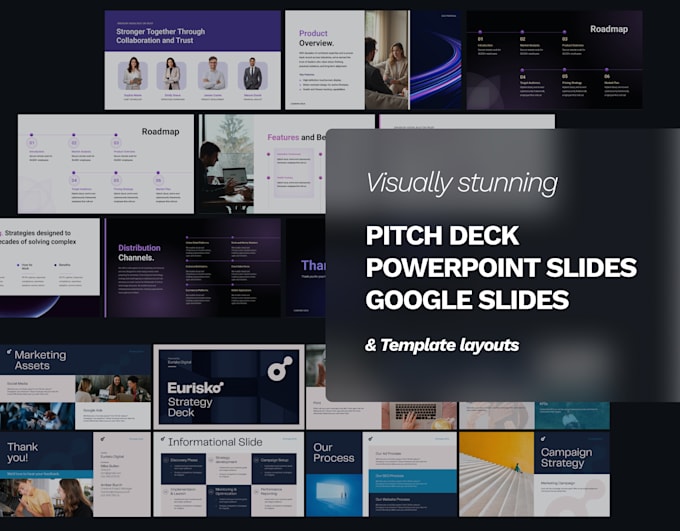Viewport: 680px width, 531px height.
Task: Select the fourth team member photo, man in dark suit
Action: point(252,75)
